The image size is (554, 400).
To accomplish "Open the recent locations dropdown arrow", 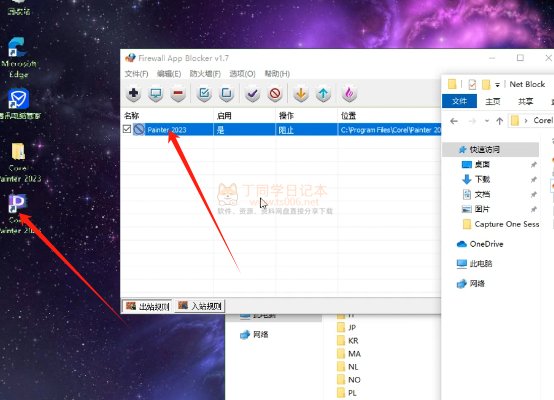I will point(487,121).
